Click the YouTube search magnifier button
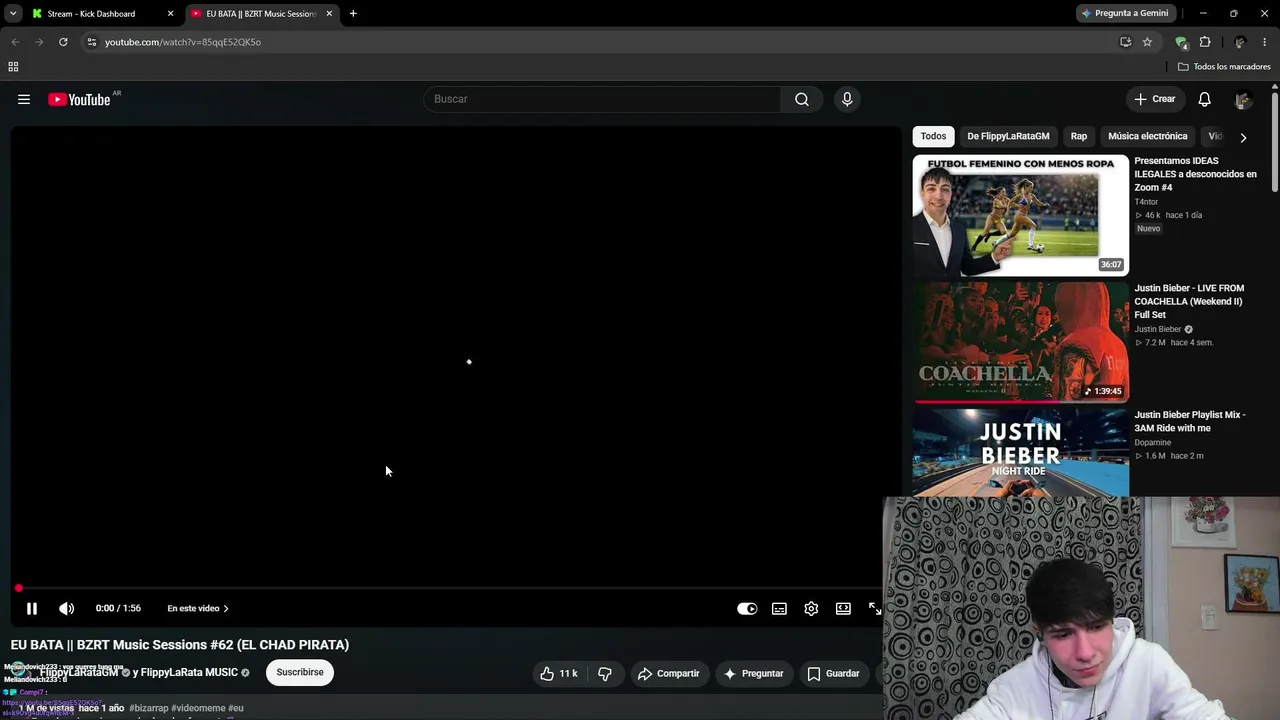 (x=802, y=99)
